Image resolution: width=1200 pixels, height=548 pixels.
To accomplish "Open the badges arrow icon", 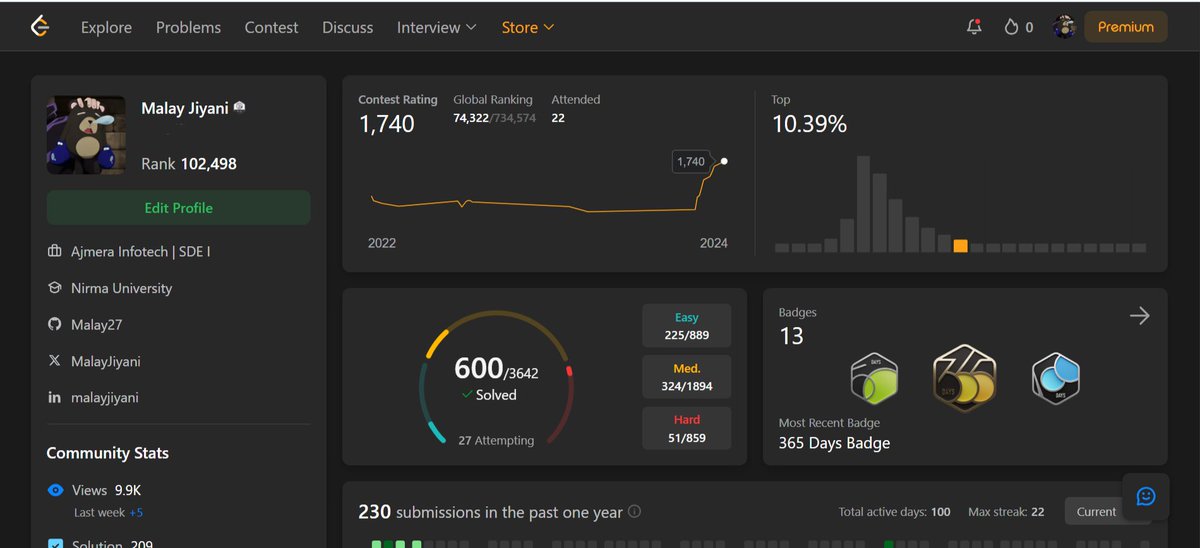I will pos(1139,316).
